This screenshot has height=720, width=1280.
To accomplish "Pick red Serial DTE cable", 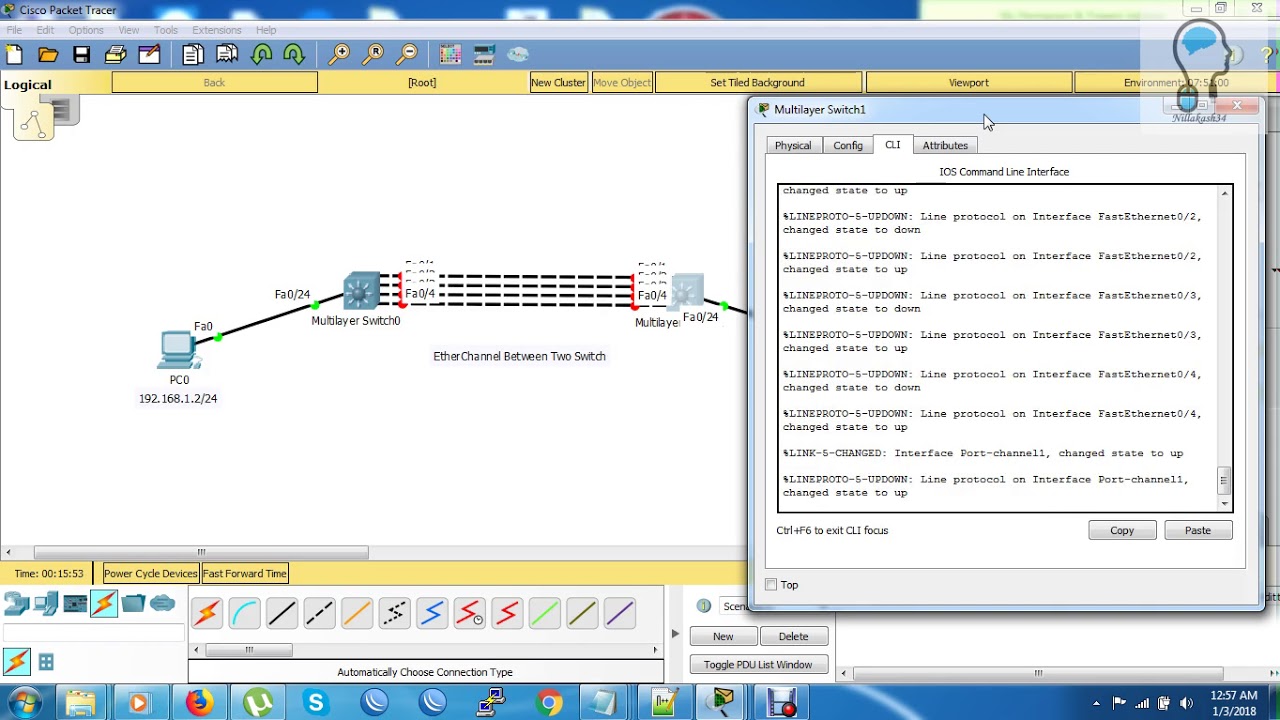I will click(x=507, y=613).
